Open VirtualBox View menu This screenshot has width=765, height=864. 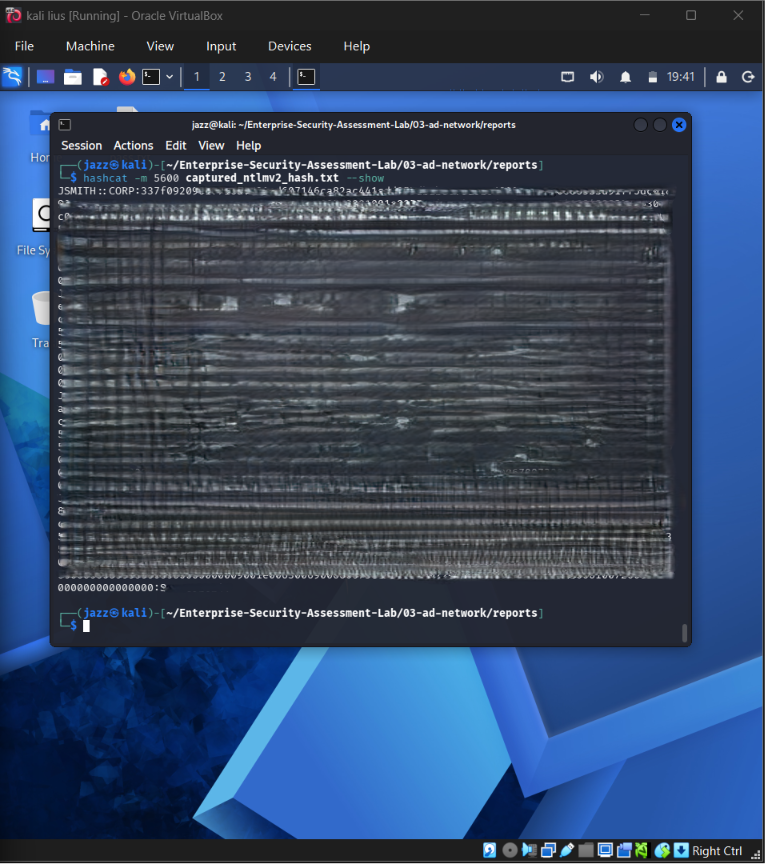pyautogui.click(x=160, y=46)
